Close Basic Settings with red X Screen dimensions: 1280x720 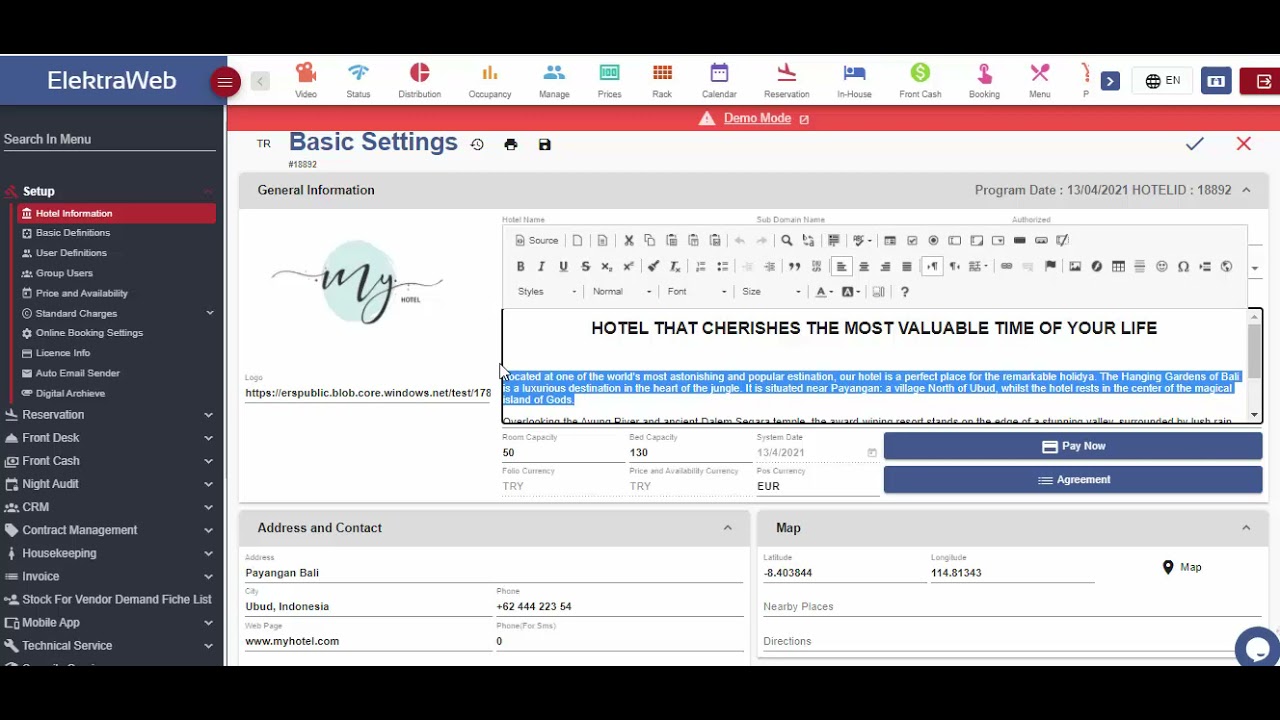tap(1244, 144)
